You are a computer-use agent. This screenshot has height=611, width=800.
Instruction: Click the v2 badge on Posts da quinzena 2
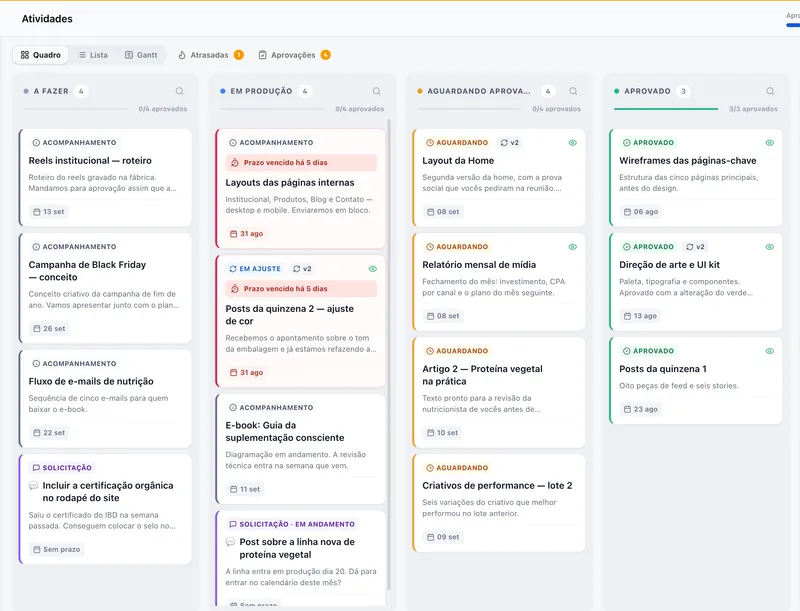pos(302,269)
